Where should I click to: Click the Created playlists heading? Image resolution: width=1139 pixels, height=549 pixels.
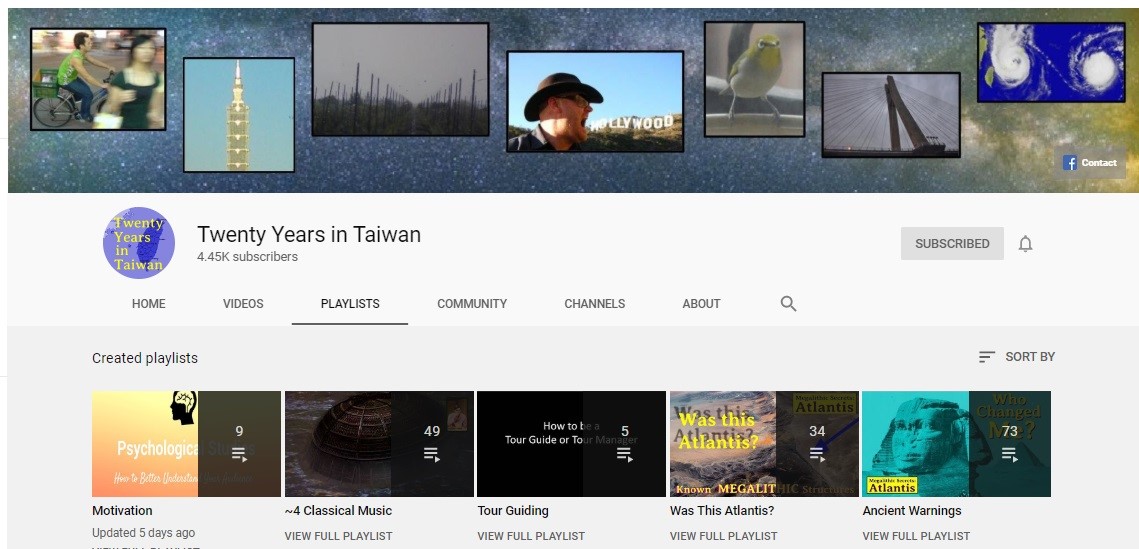(145, 358)
